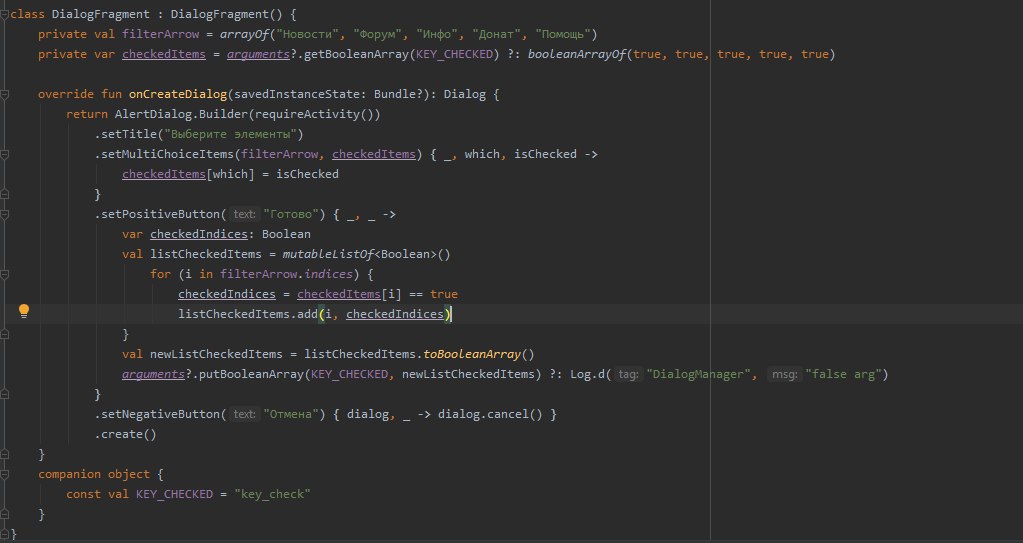
Task: Click the putBooleanArray method call
Action: point(251,374)
